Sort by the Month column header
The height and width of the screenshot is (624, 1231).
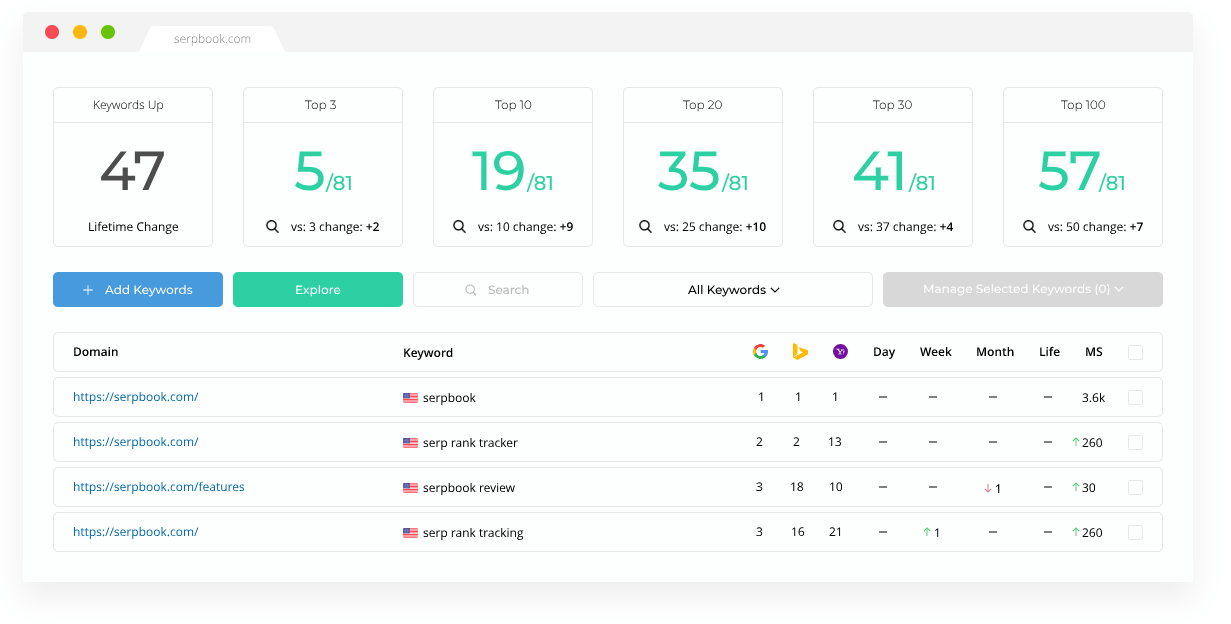pos(995,352)
